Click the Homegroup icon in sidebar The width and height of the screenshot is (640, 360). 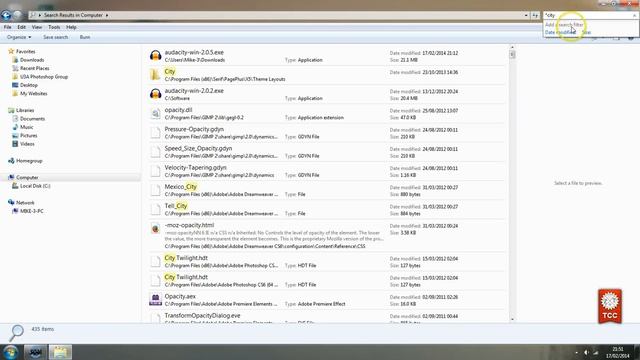click(11, 161)
